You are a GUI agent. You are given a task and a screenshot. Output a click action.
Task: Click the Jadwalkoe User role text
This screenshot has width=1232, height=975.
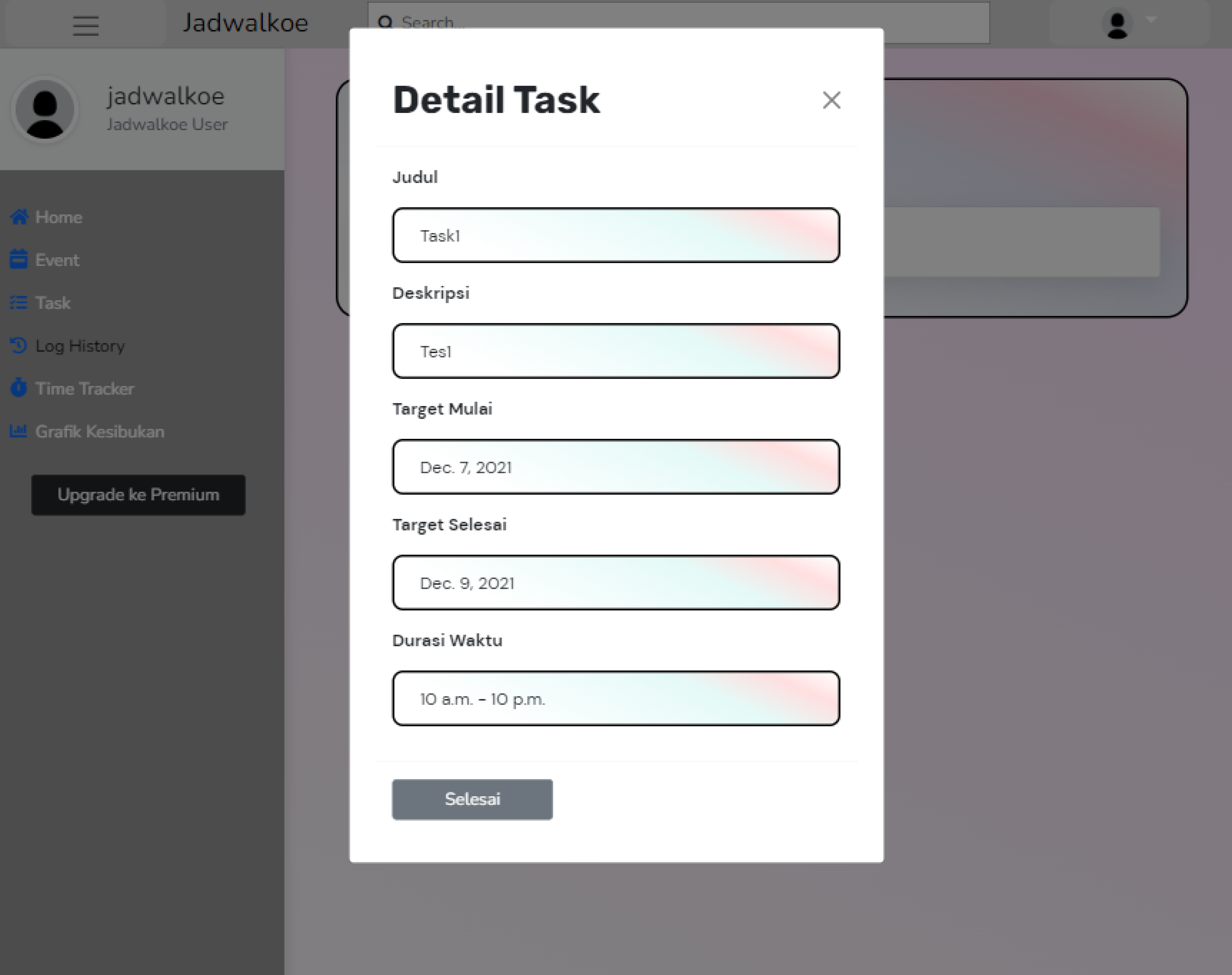coord(167,125)
